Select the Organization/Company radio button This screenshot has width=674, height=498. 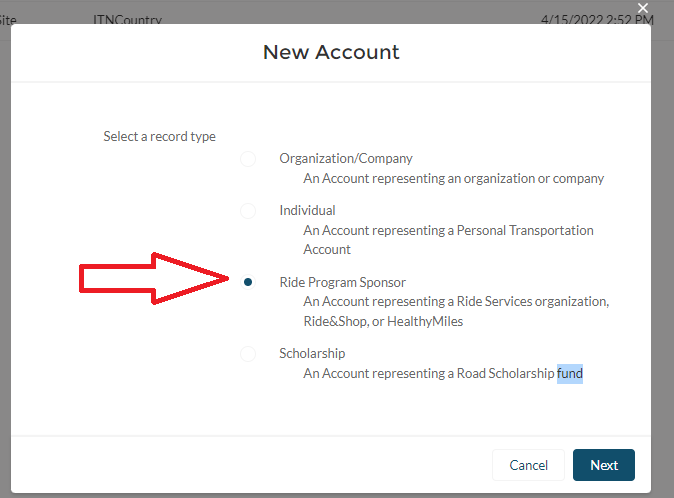[x=248, y=159]
